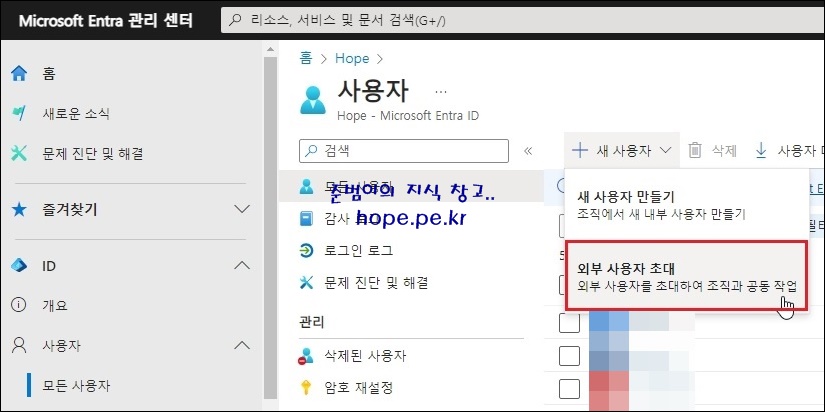Click Microsoft Entra 관리 센터 title
825x412 pixels.
[106, 21]
